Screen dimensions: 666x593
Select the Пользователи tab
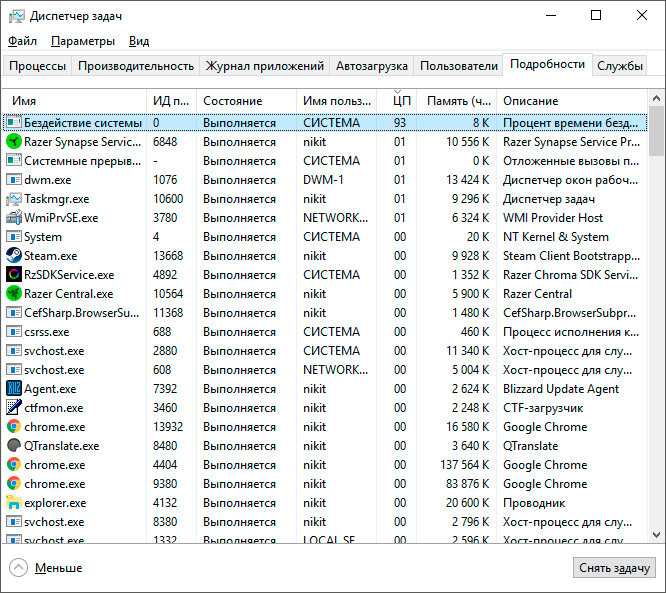pos(458,66)
